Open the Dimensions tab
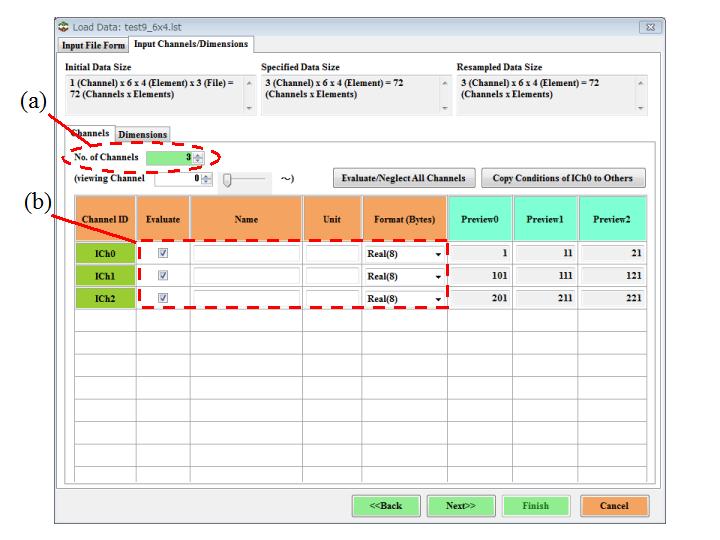 coord(143,134)
